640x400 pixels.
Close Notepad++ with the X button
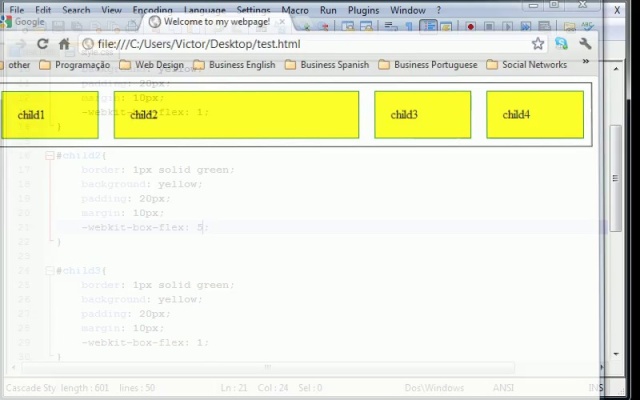[617, 10]
